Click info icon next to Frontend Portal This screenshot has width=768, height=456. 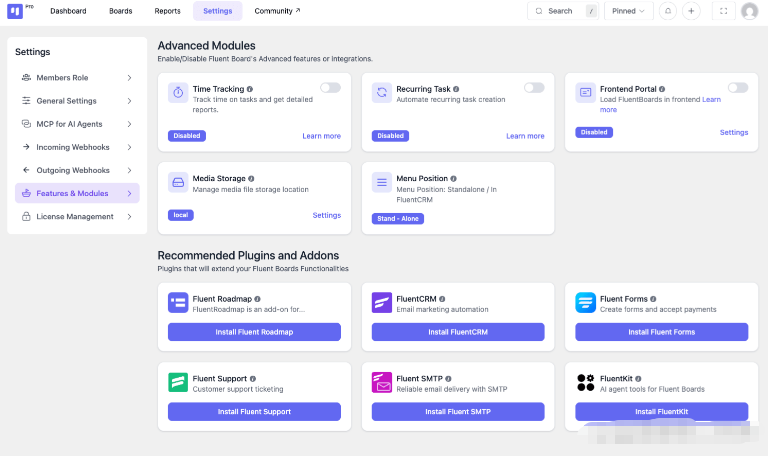(662, 89)
